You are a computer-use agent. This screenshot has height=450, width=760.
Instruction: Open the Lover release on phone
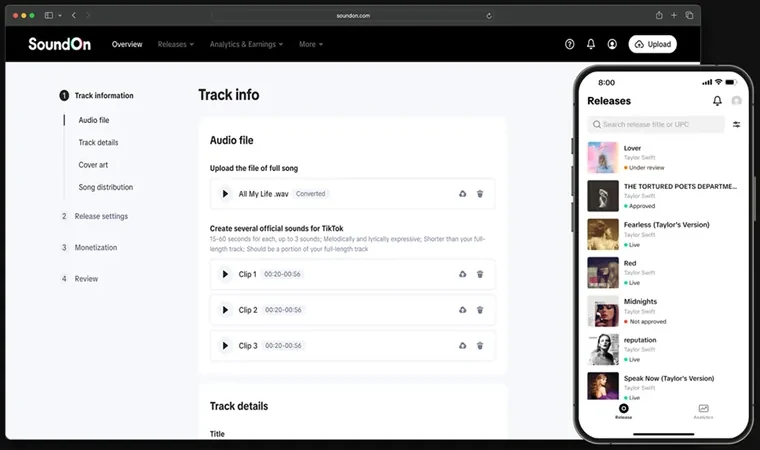click(x=664, y=158)
